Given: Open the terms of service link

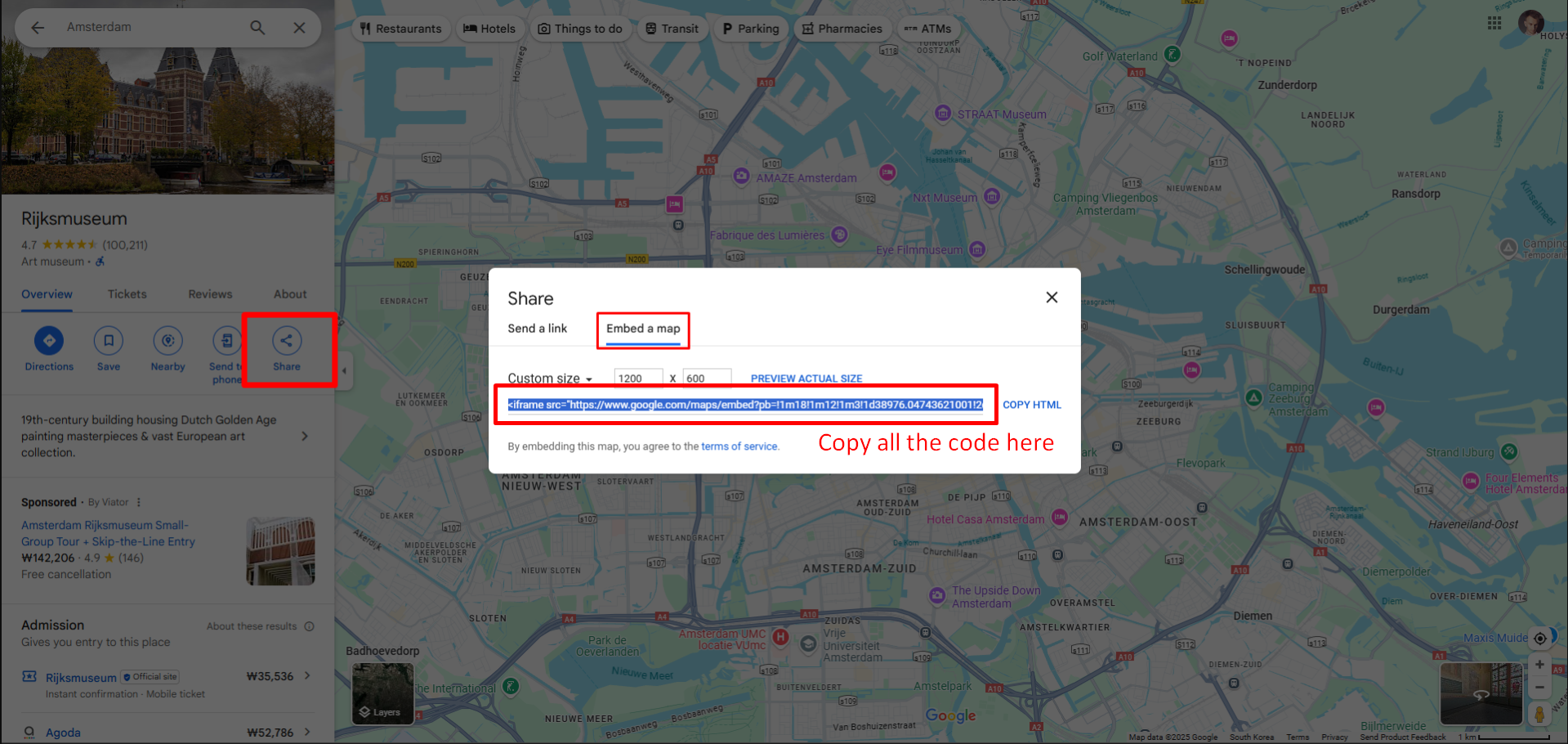Looking at the screenshot, I should (739, 446).
